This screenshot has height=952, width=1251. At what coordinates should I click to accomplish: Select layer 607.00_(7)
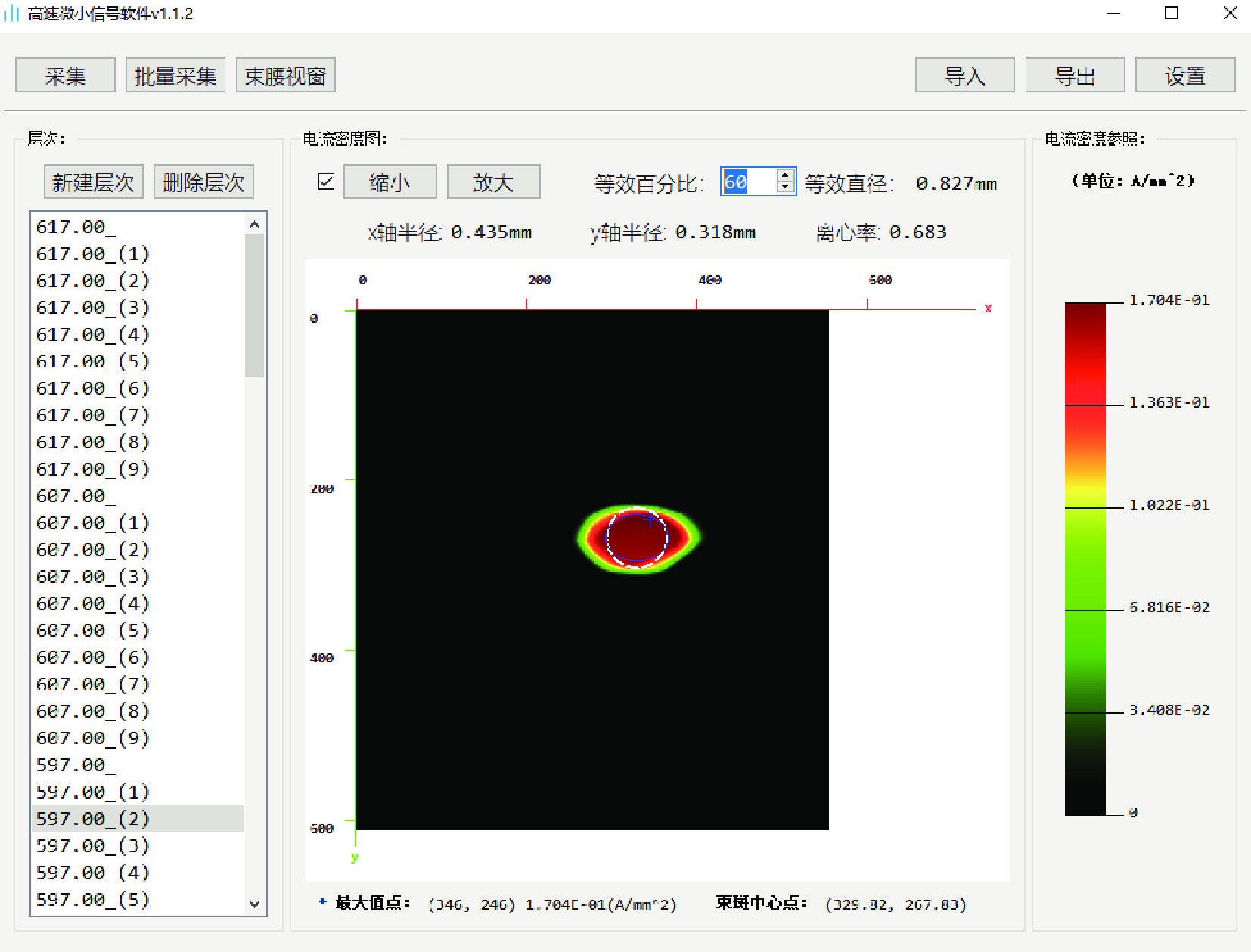(x=138, y=684)
